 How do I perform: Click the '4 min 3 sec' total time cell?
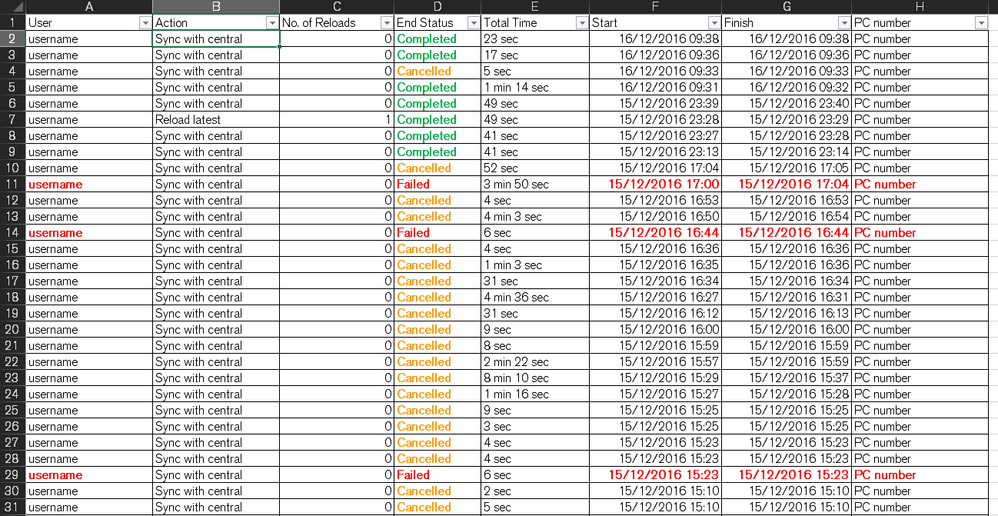point(535,217)
